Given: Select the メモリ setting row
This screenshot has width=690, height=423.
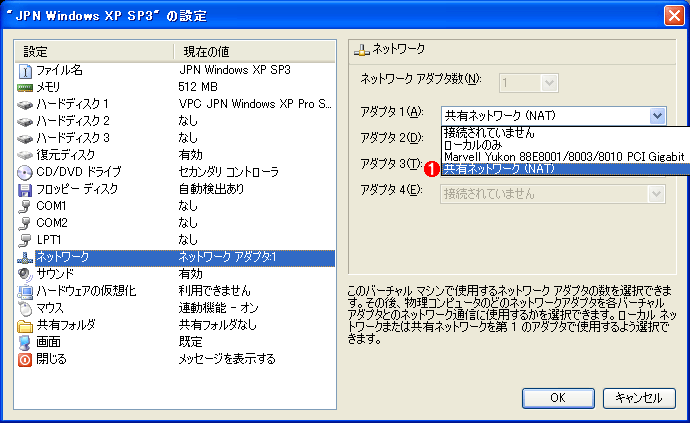Looking at the screenshot, I should [x=176, y=87].
